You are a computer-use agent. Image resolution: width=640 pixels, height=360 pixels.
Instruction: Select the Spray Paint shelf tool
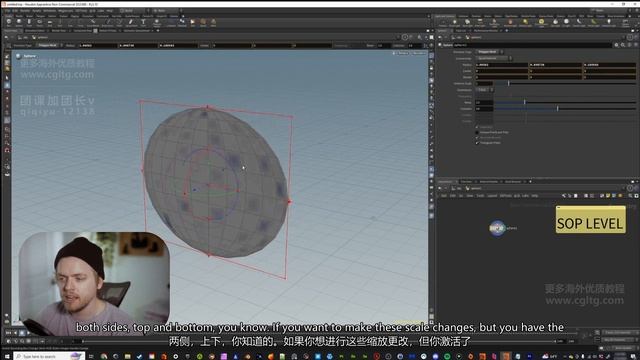131,22
